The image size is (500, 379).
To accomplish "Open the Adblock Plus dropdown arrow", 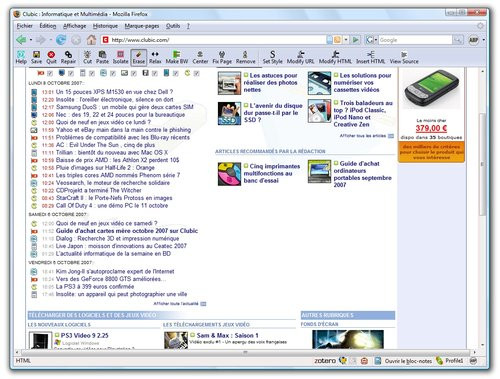I will pos(484,40).
